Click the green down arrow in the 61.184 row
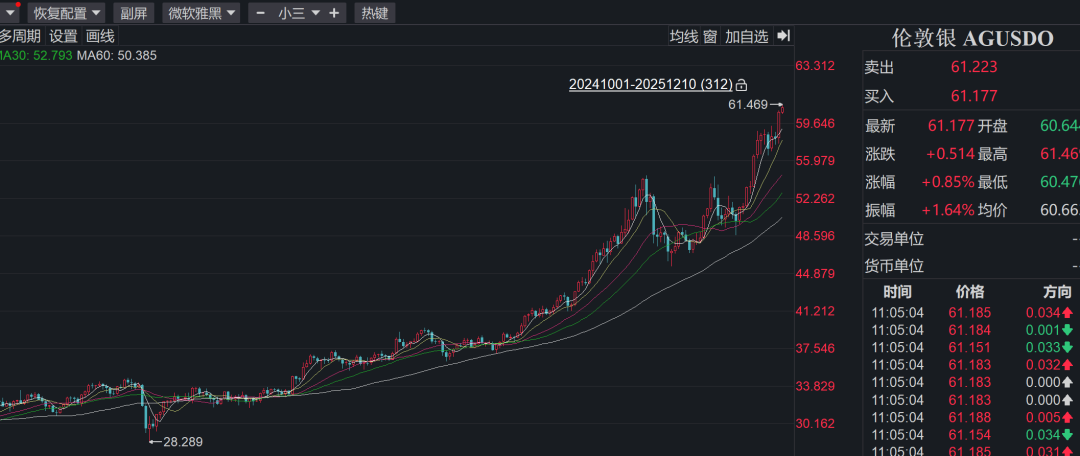 (x=1068, y=330)
